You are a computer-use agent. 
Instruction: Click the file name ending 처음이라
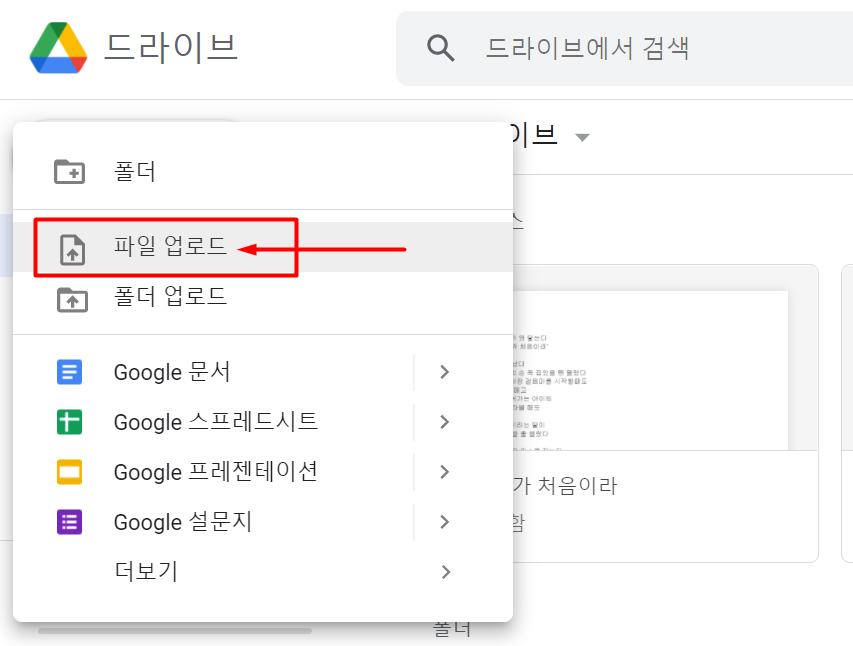(566, 486)
